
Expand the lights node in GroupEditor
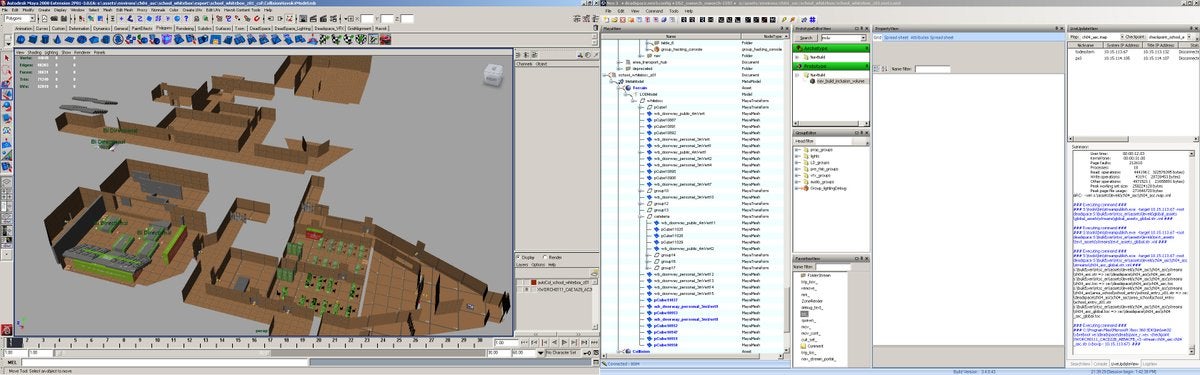coord(796,155)
